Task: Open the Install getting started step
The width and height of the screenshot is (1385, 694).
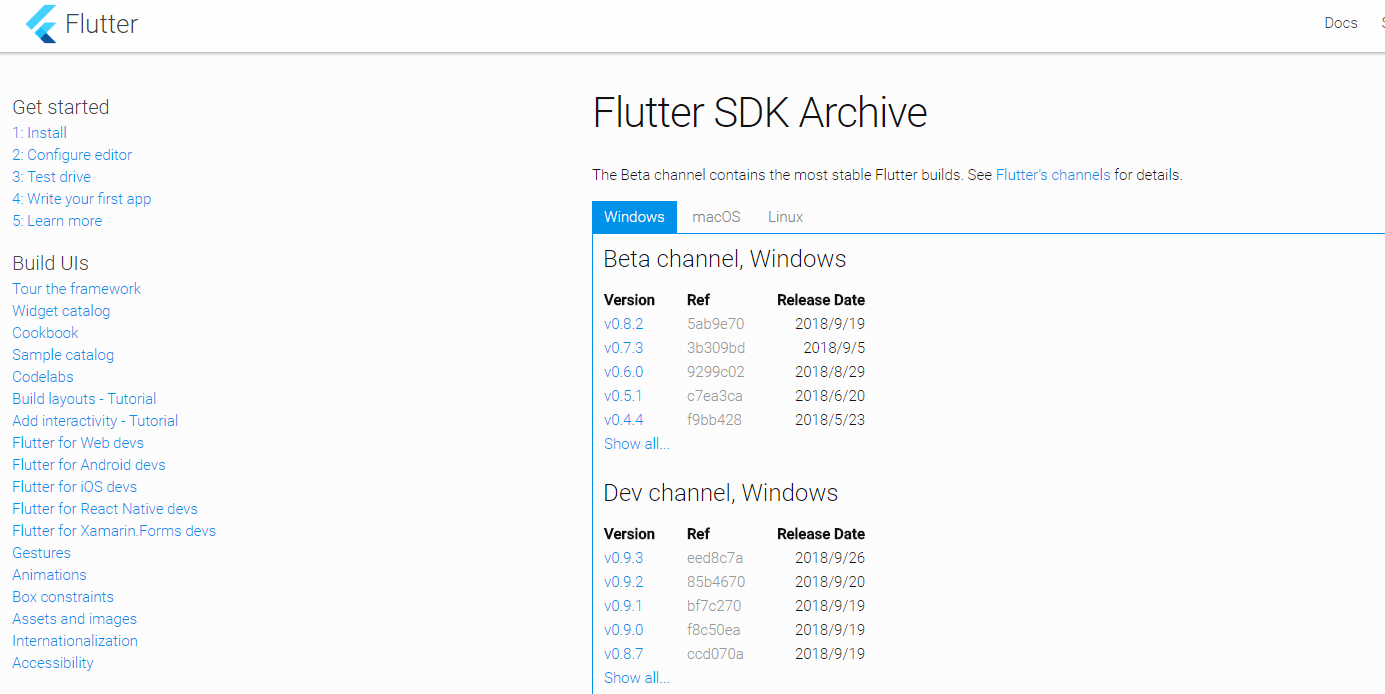Action: pyautogui.click(x=39, y=132)
